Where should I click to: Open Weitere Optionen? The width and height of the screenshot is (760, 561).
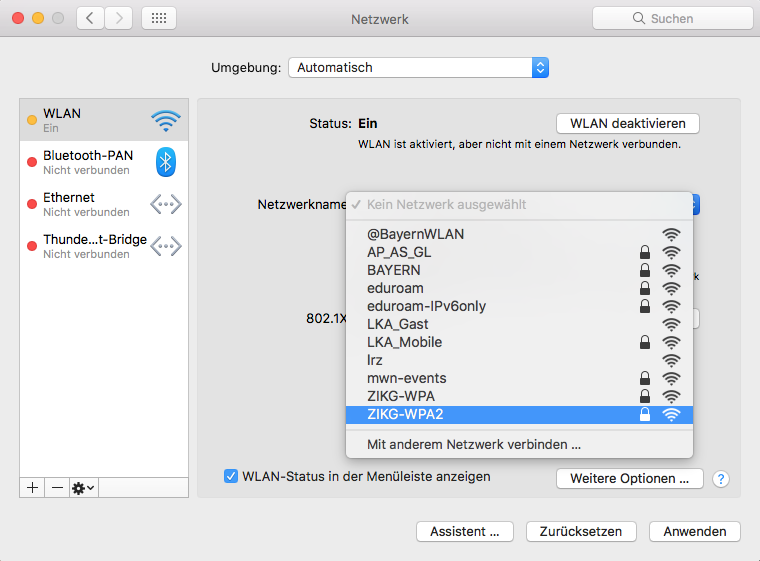629,478
